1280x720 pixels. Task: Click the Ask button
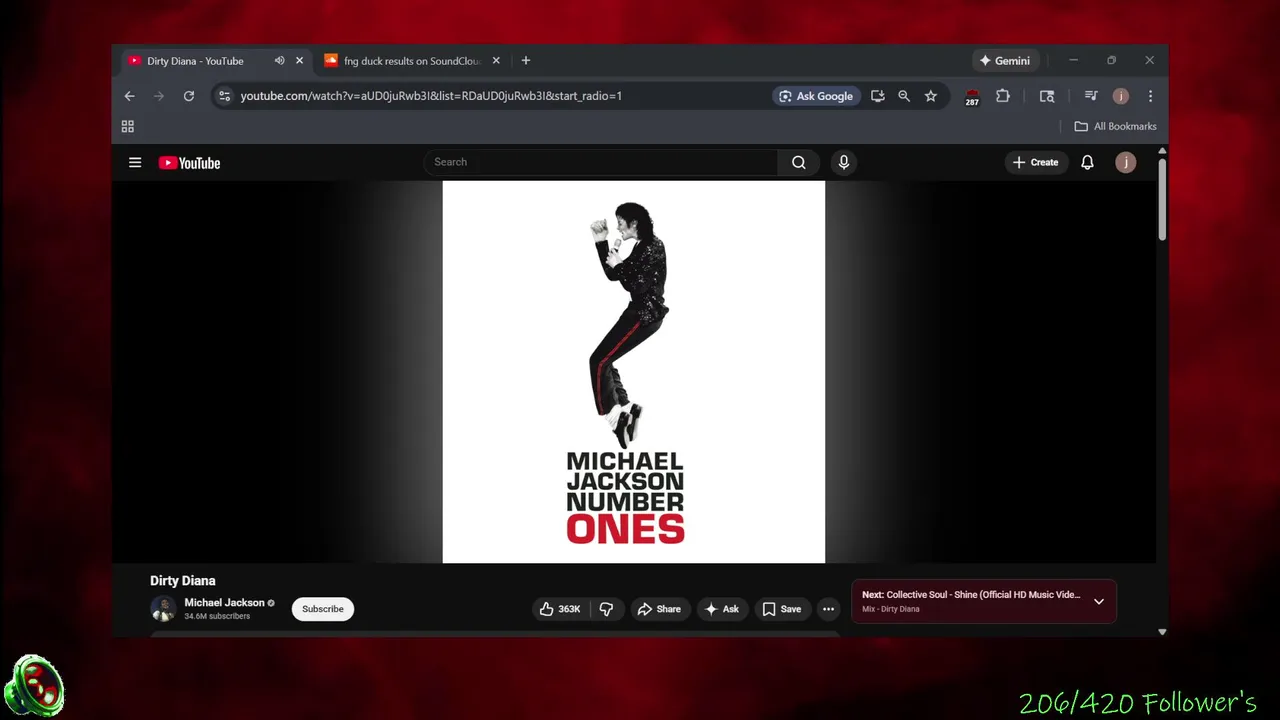tap(722, 609)
